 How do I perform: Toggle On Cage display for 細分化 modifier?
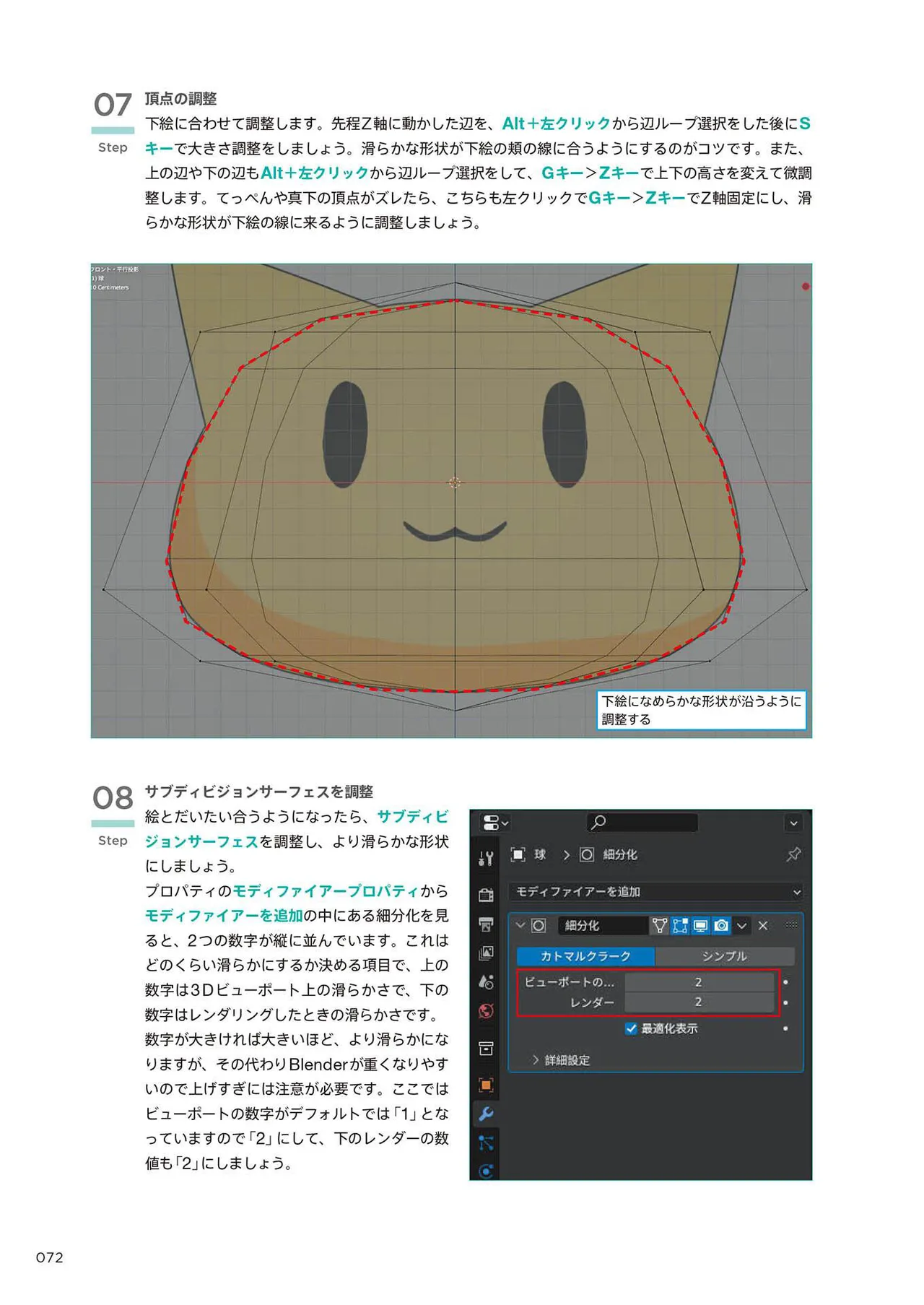[x=659, y=926]
